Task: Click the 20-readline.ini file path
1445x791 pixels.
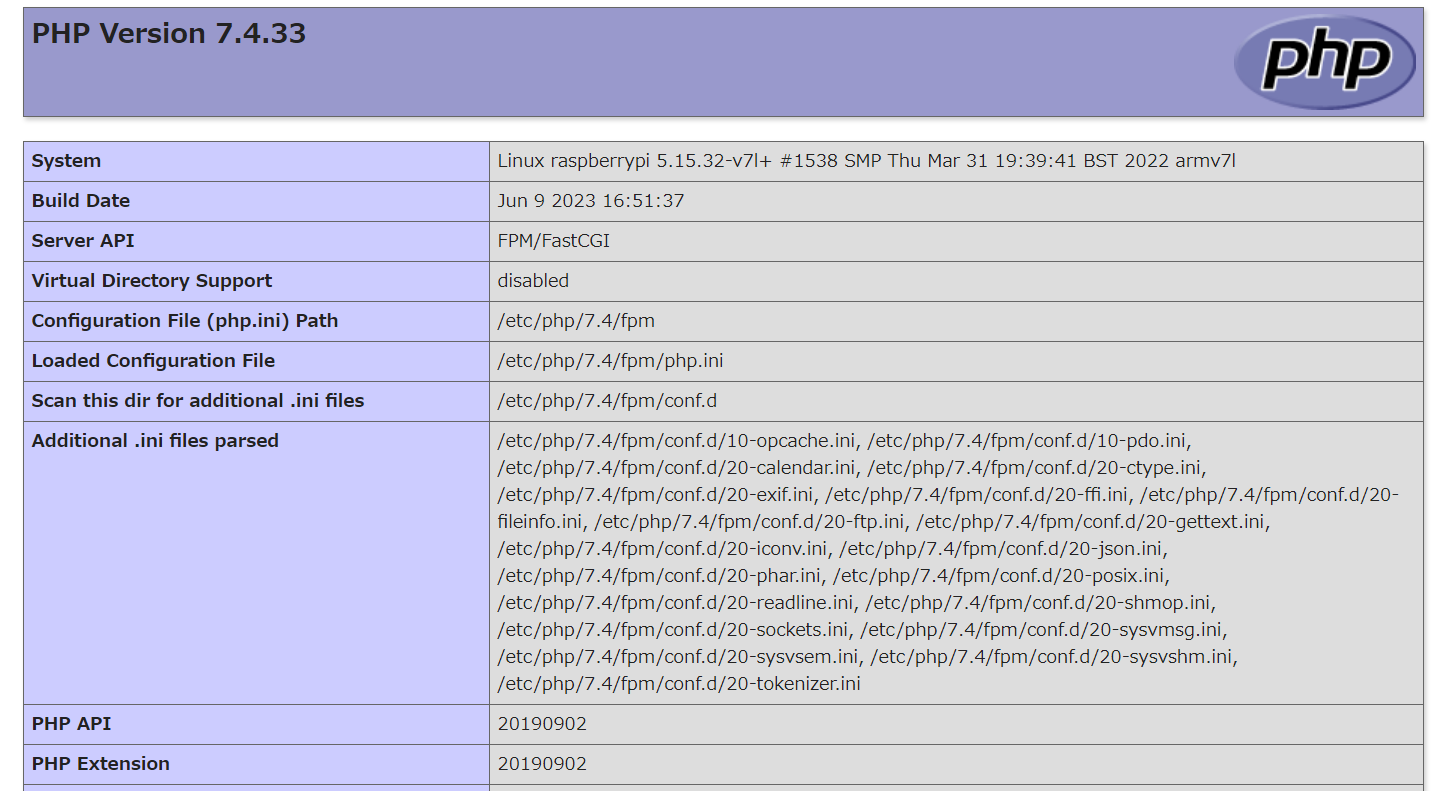Action: click(676, 603)
